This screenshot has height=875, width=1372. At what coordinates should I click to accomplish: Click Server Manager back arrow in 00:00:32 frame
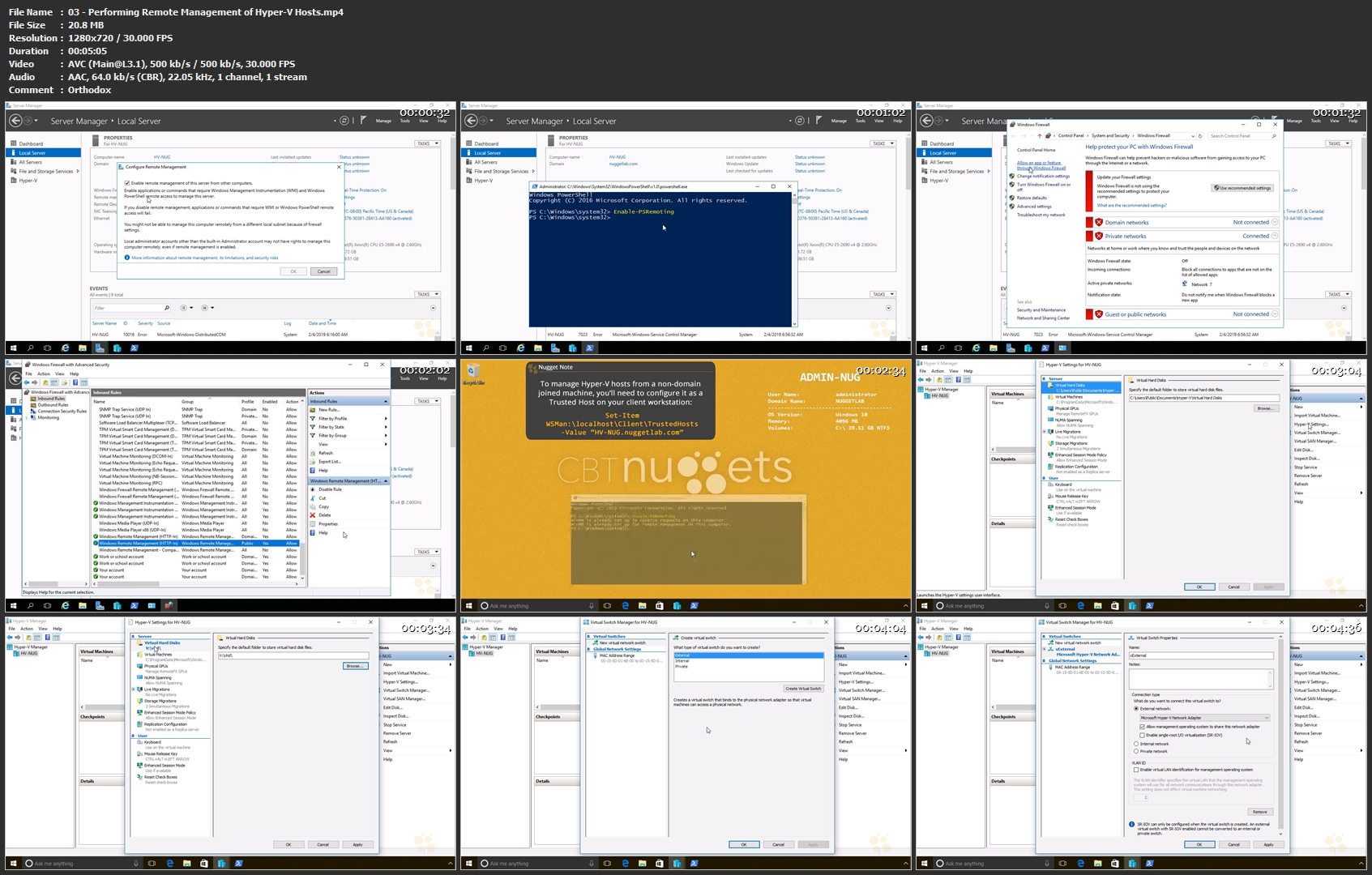click(x=15, y=121)
